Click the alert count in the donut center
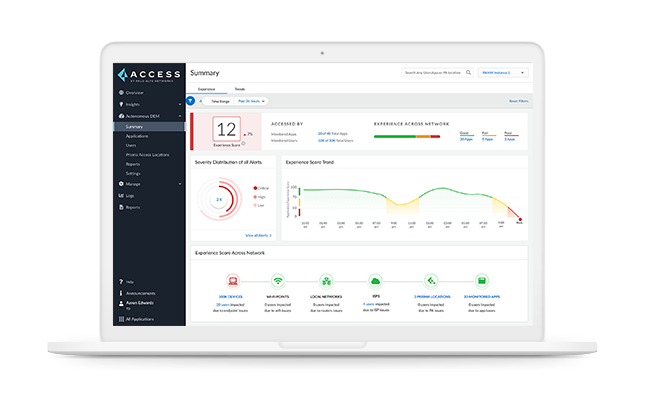 click(219, 199)
